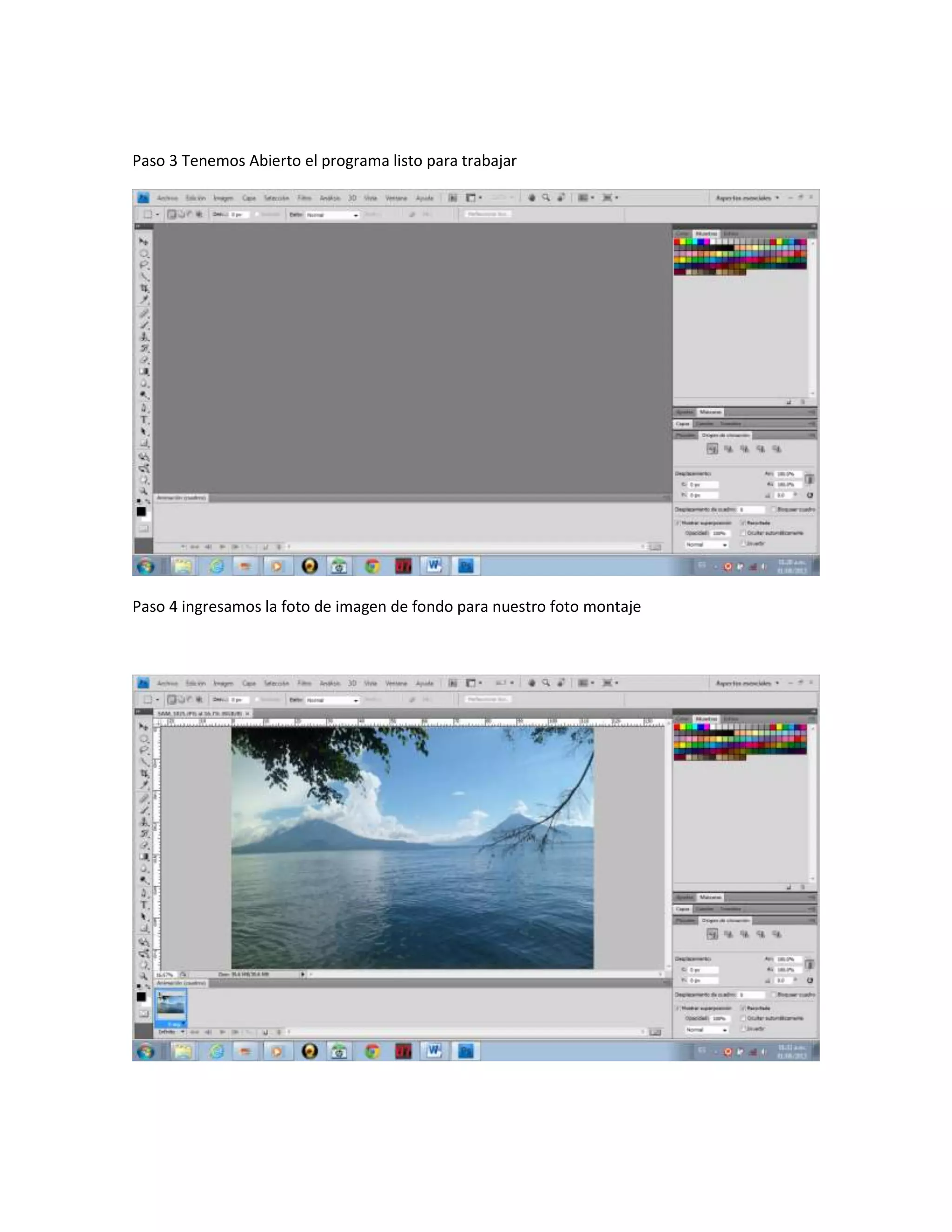Pick the red swatch in lower Muestras panel

(x=677, y=727)
